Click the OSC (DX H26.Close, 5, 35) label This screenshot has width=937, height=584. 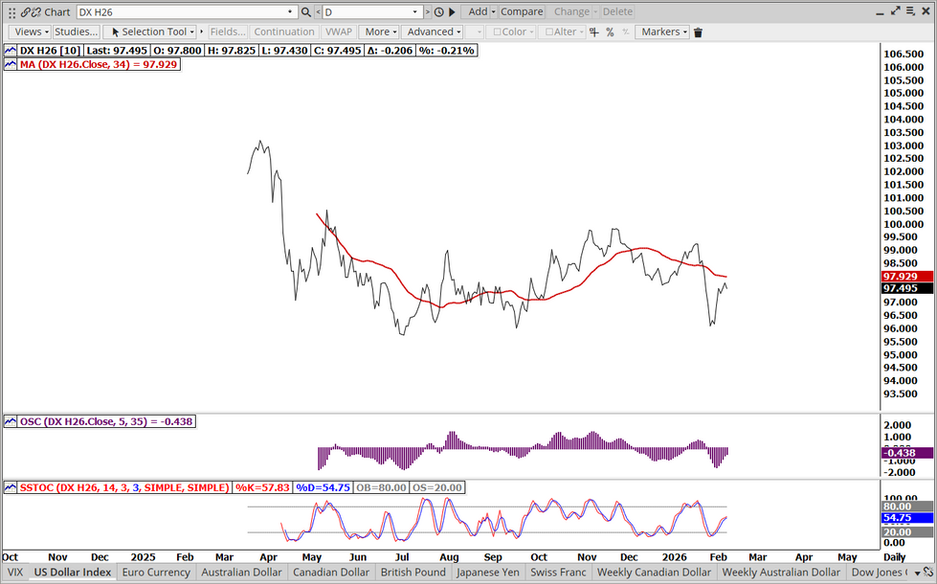pos(106,421)
